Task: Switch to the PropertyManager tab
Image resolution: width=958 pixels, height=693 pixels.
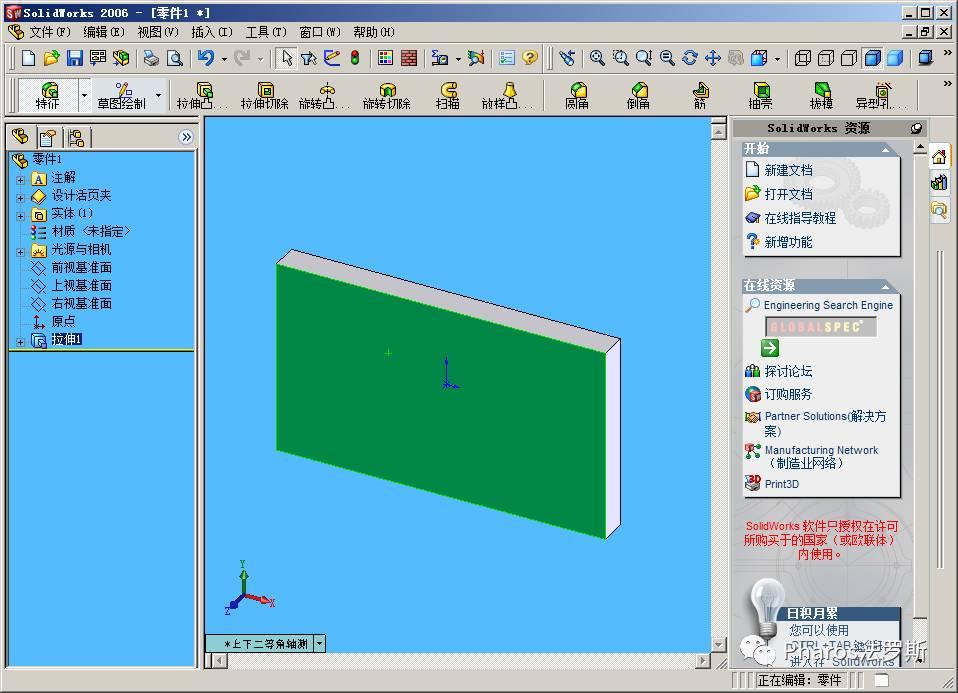Action: click(x=48, y=137)
